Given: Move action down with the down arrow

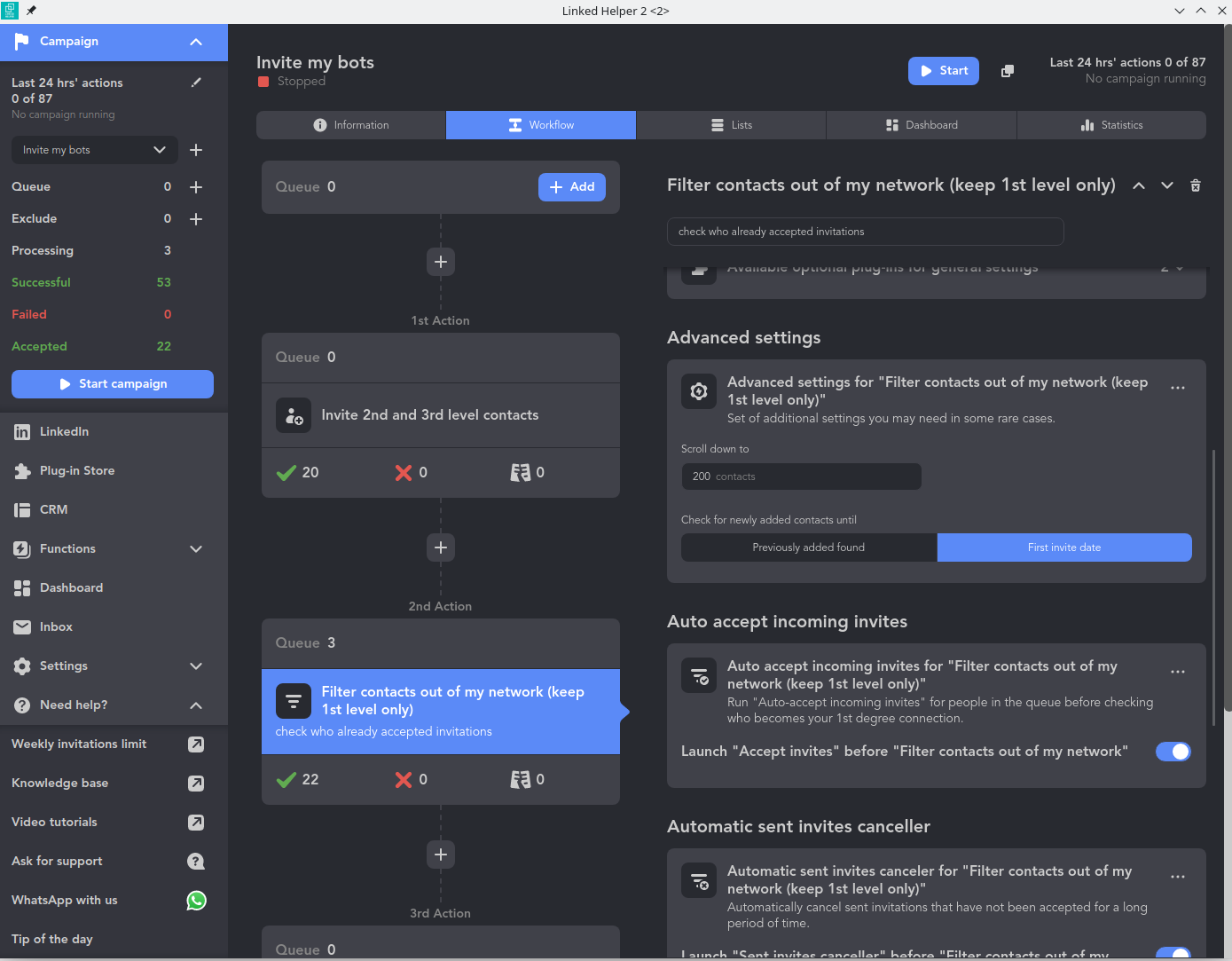Looking at the screenshot, I should [x=1167, y=185].
